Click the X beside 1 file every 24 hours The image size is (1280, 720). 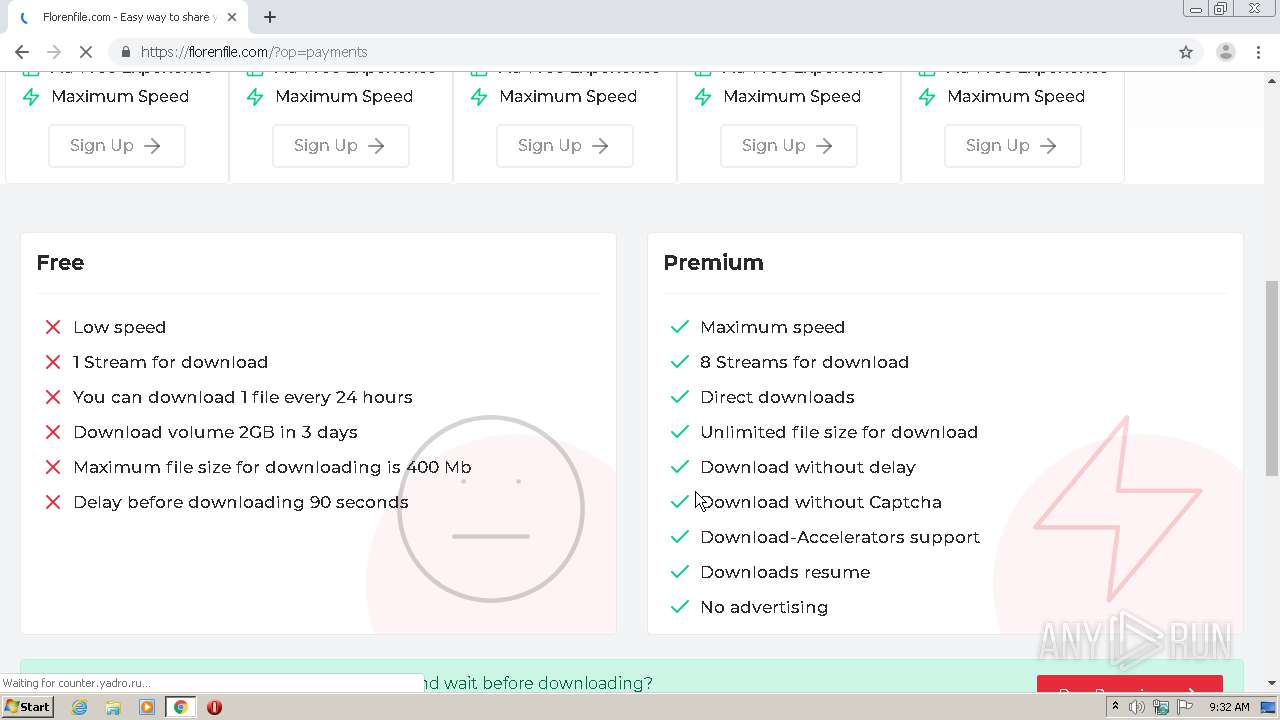[x=53, y=397]
